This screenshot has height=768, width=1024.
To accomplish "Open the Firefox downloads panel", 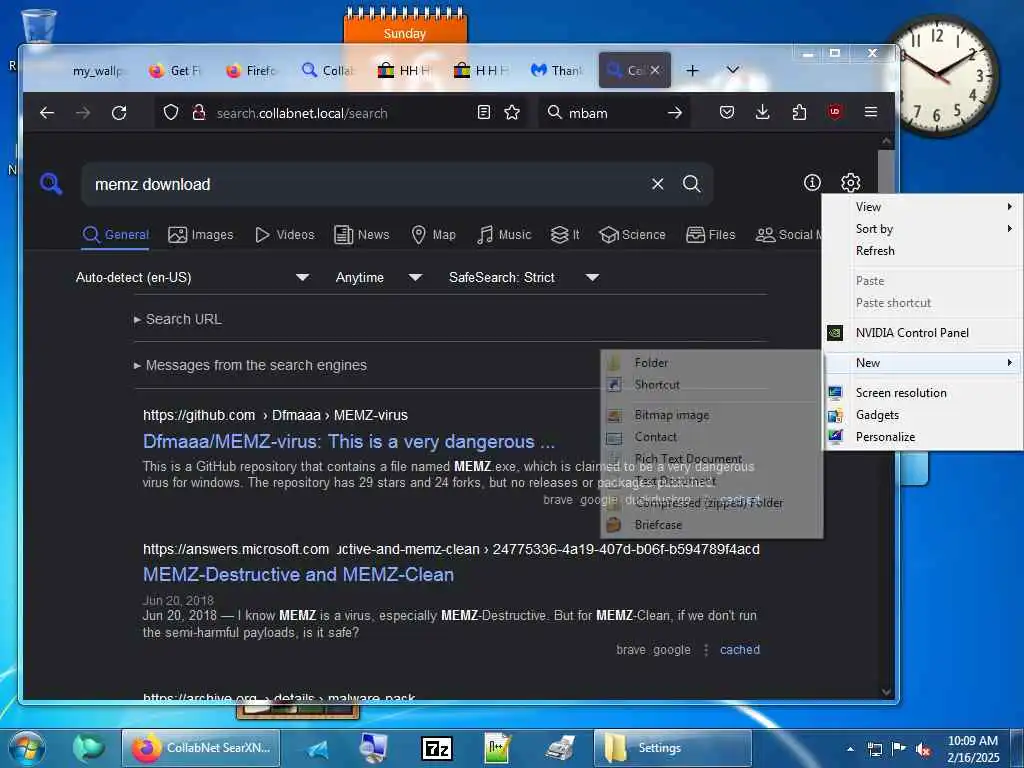I will click(x=762, y=112).
